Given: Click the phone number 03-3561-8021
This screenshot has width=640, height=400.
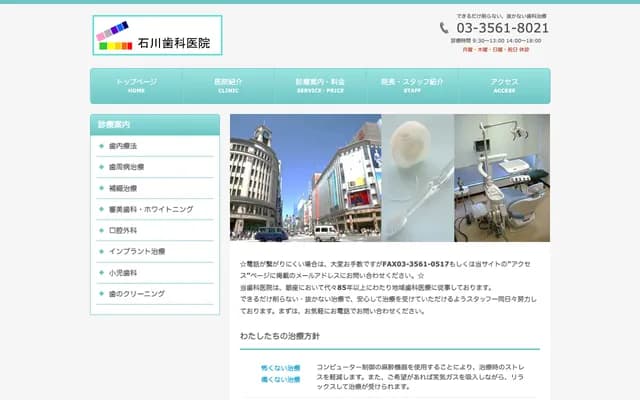Looking at the screenshot, I should pyautogui.click(x=502, y=28).
